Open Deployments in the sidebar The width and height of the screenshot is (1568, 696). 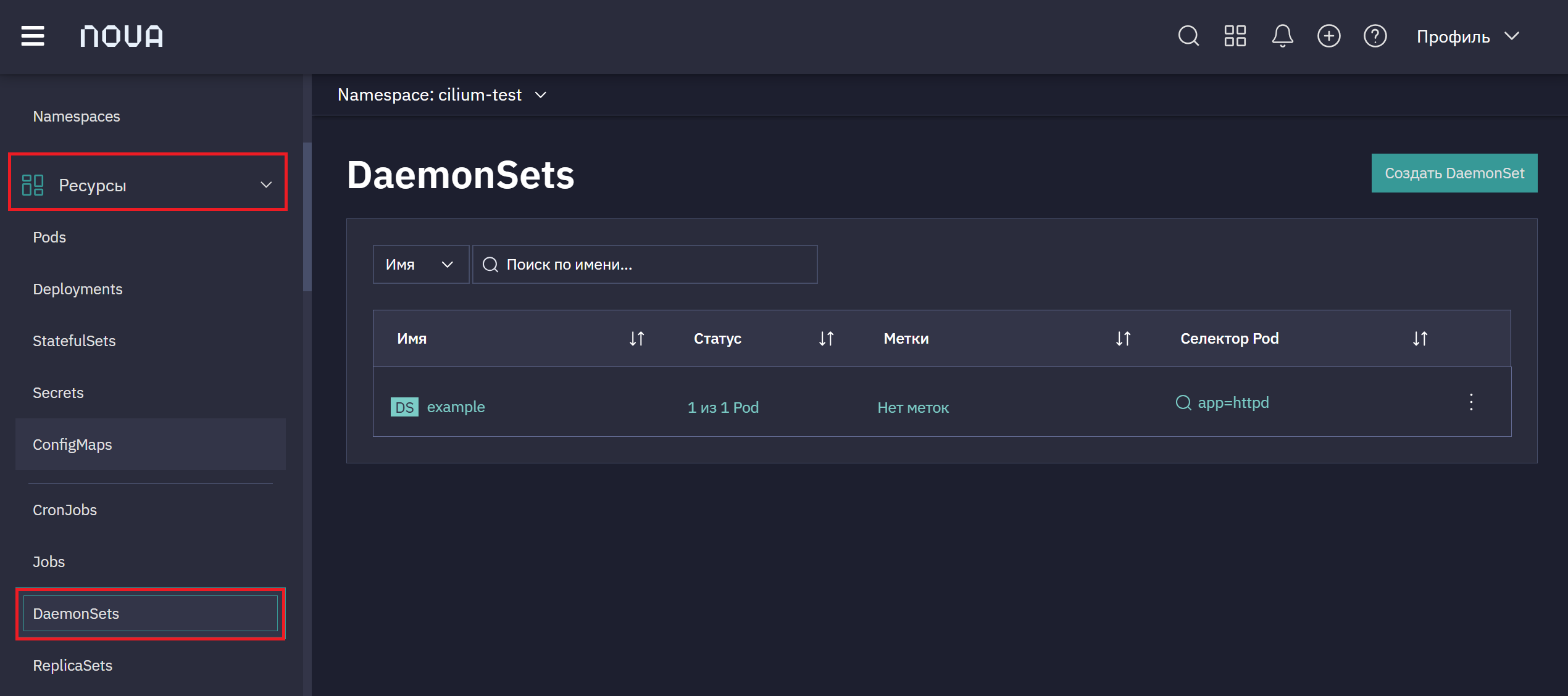[x=78, y=289]
